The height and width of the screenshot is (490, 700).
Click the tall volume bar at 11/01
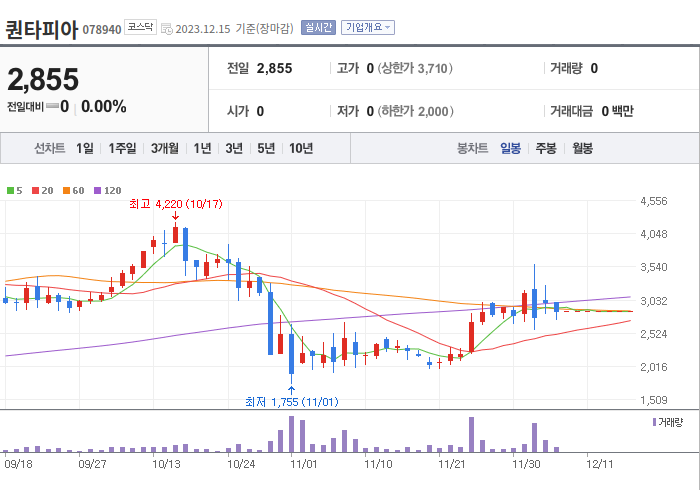[x=292, y=434]
